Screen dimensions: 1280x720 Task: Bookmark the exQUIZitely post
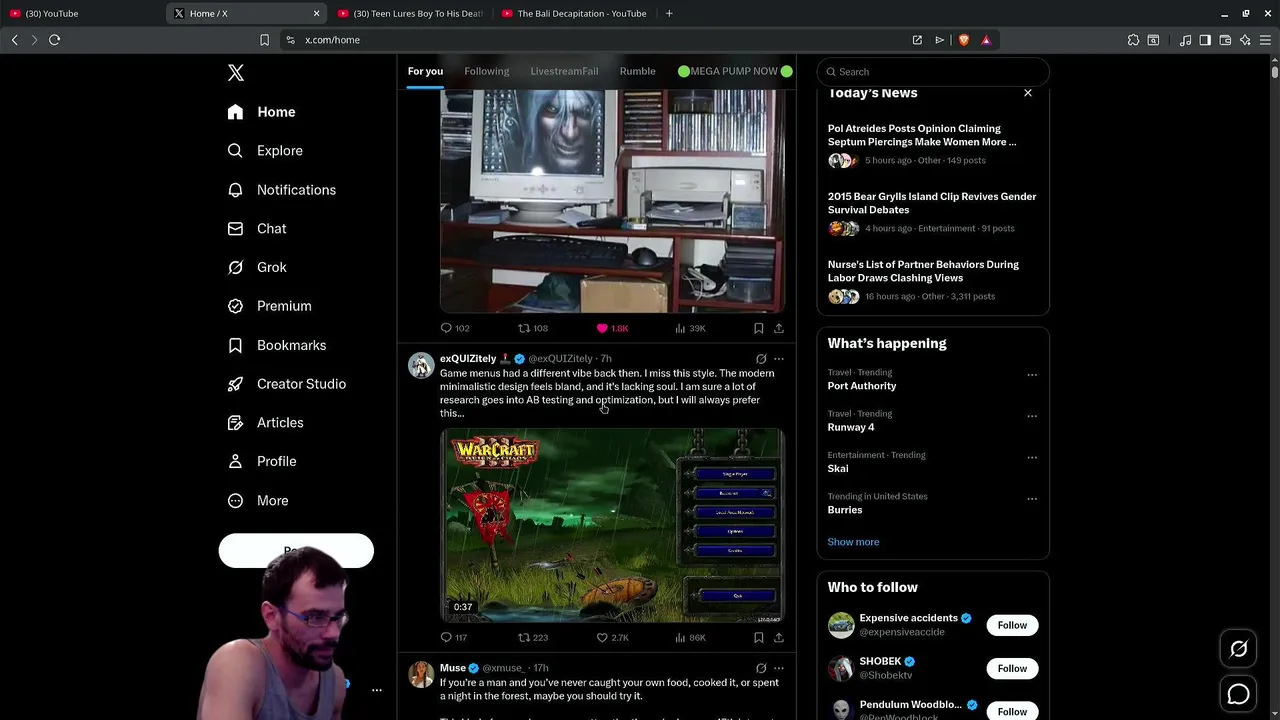coord(759,637)
